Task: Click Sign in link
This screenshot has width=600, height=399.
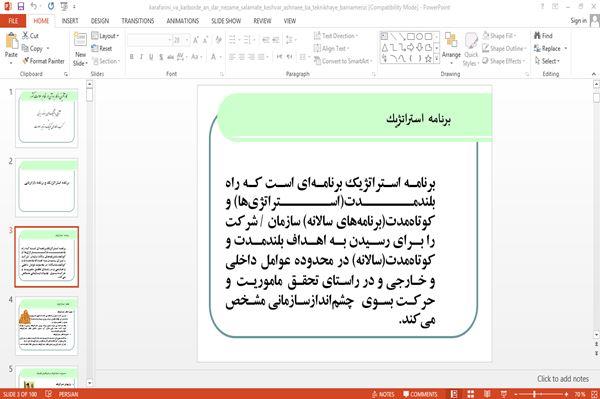Action: [x=578, y=21]
